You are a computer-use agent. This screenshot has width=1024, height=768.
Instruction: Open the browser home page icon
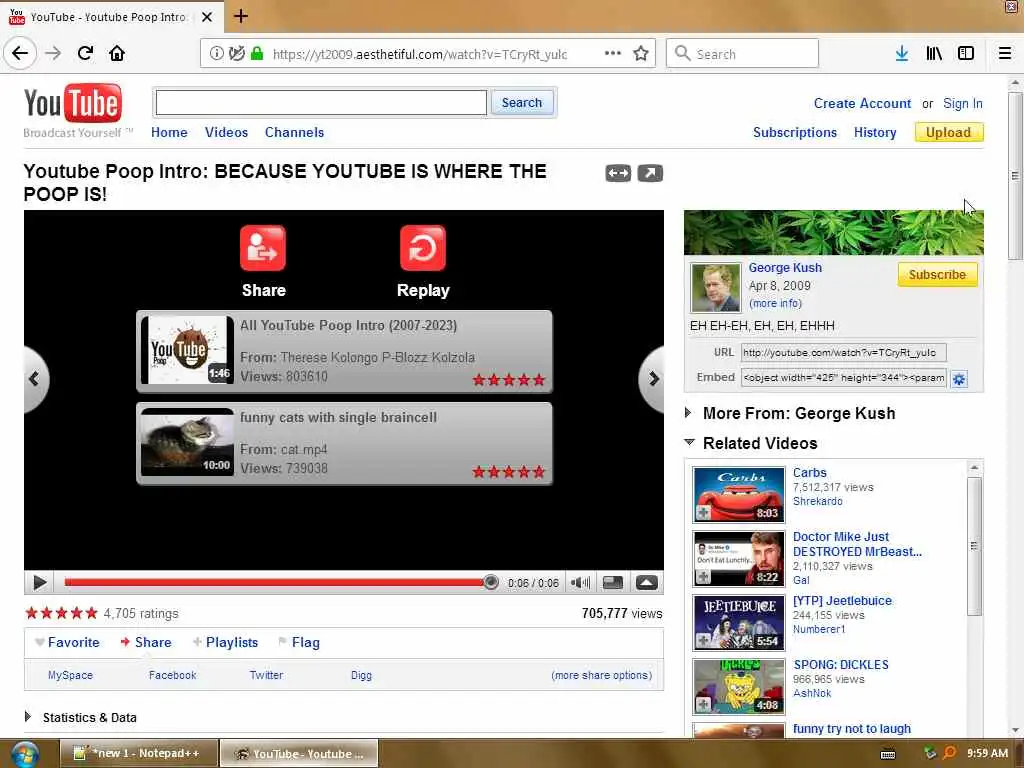[x=117, y=53]
